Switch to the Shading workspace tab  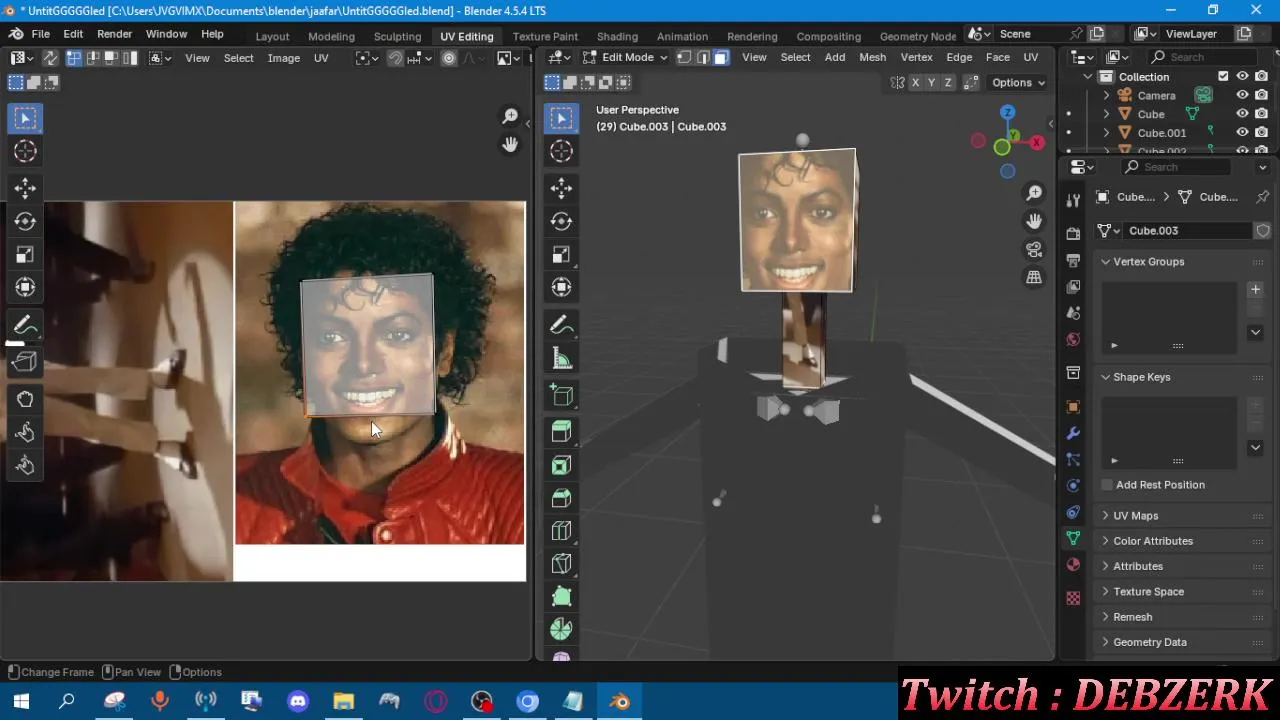(617, 36)
